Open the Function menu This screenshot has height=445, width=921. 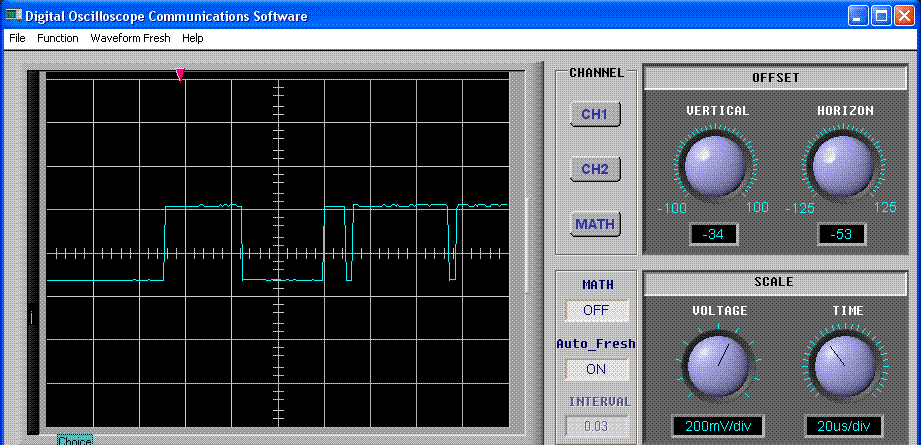point(58,38)
